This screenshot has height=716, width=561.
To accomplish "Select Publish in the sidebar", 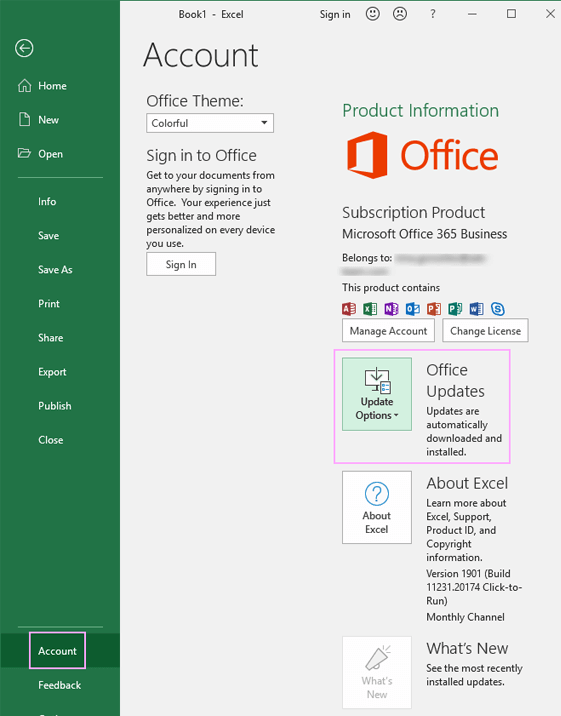I will coord(55,406).
